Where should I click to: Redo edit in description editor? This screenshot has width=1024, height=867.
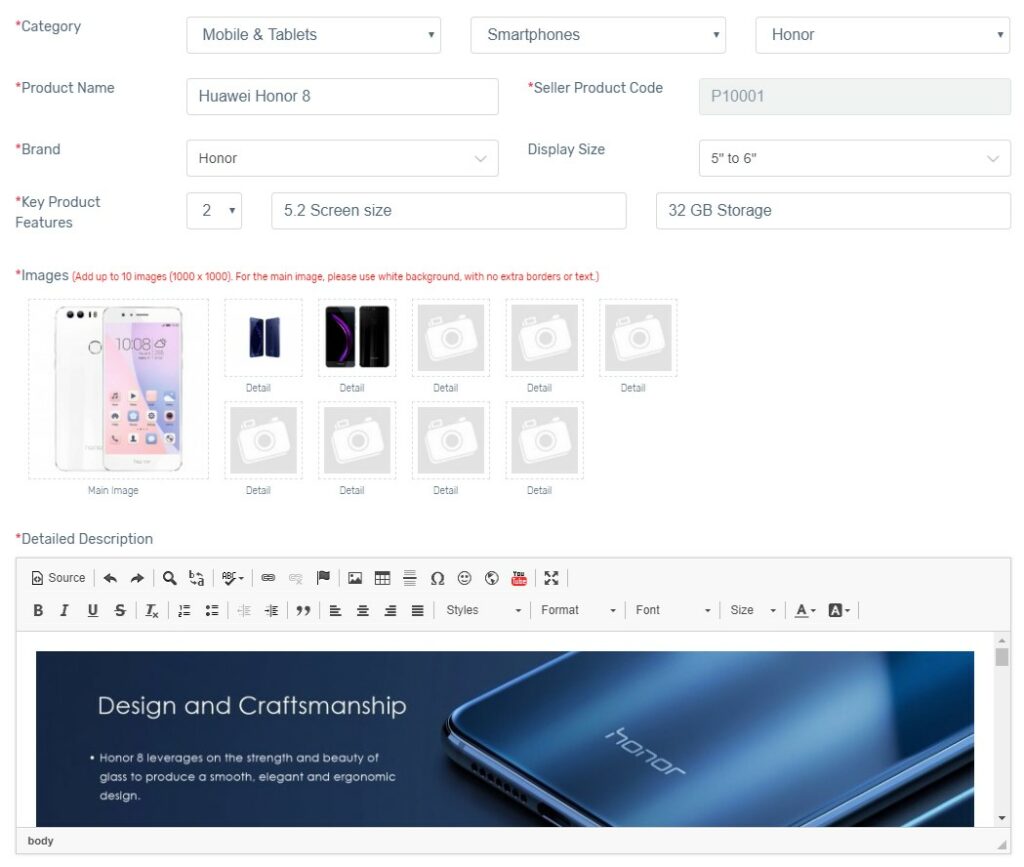[x=137, y=578]
